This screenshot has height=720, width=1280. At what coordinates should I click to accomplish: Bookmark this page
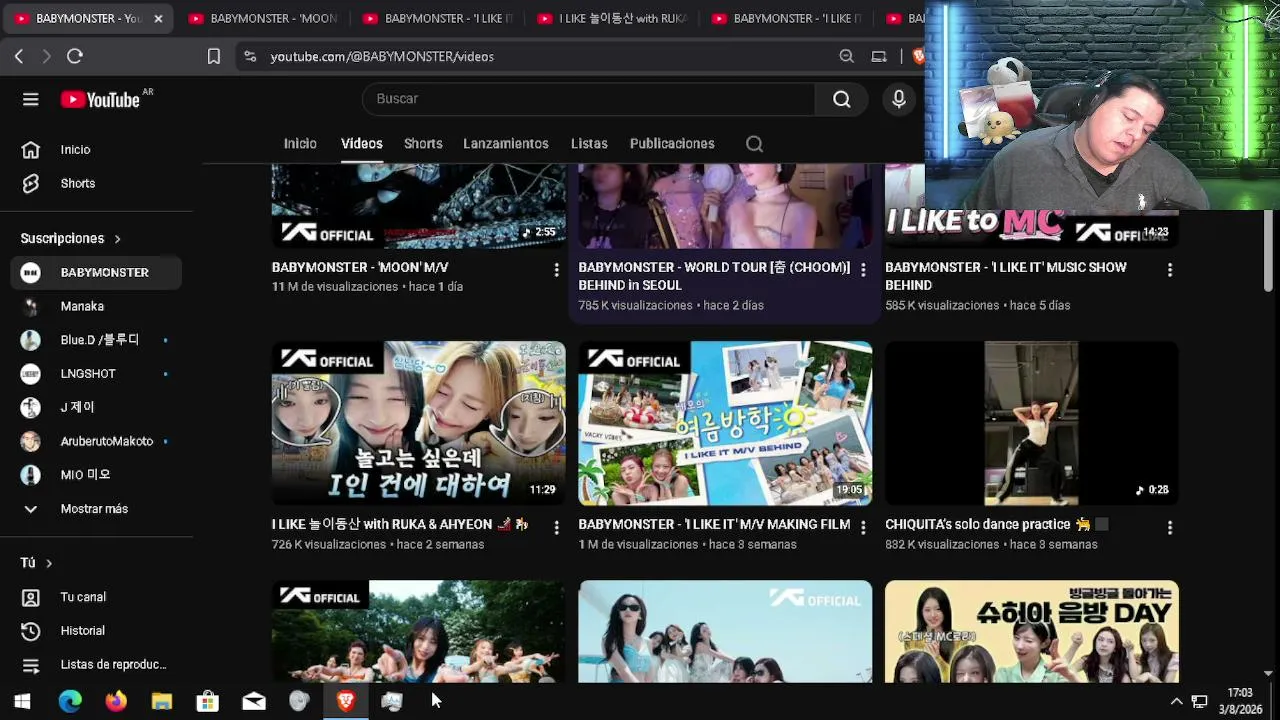coord(214,57)
